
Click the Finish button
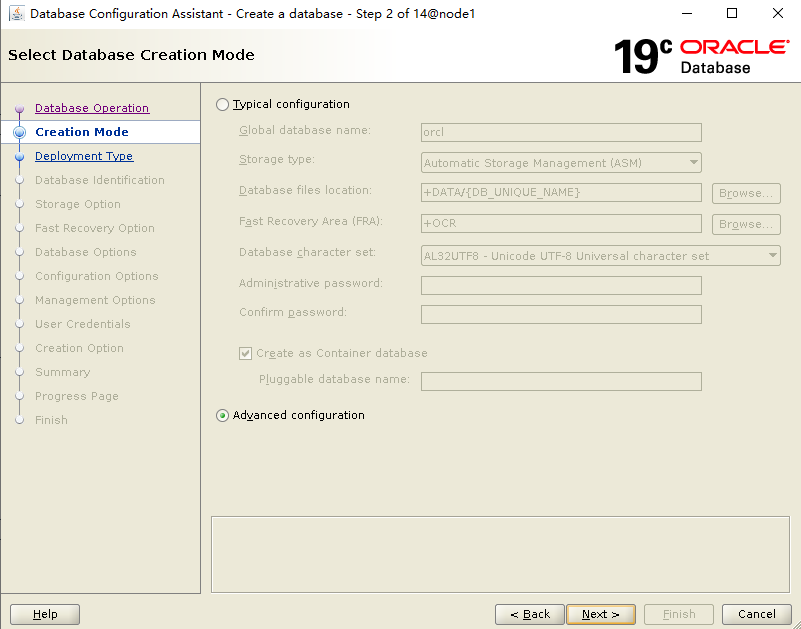[x=679, y=614]
